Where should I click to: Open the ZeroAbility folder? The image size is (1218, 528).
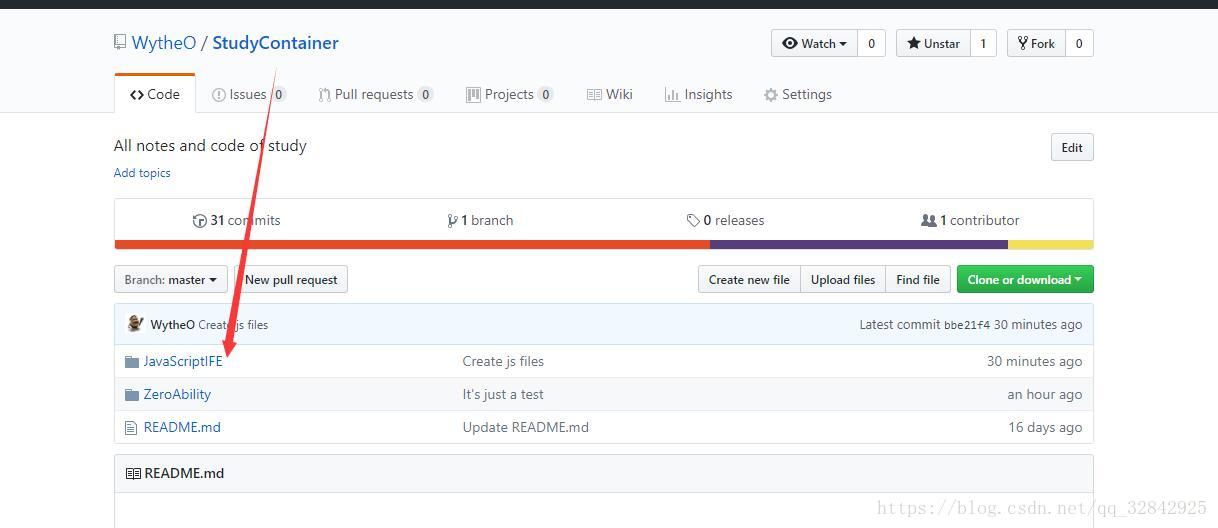[177, 394]
